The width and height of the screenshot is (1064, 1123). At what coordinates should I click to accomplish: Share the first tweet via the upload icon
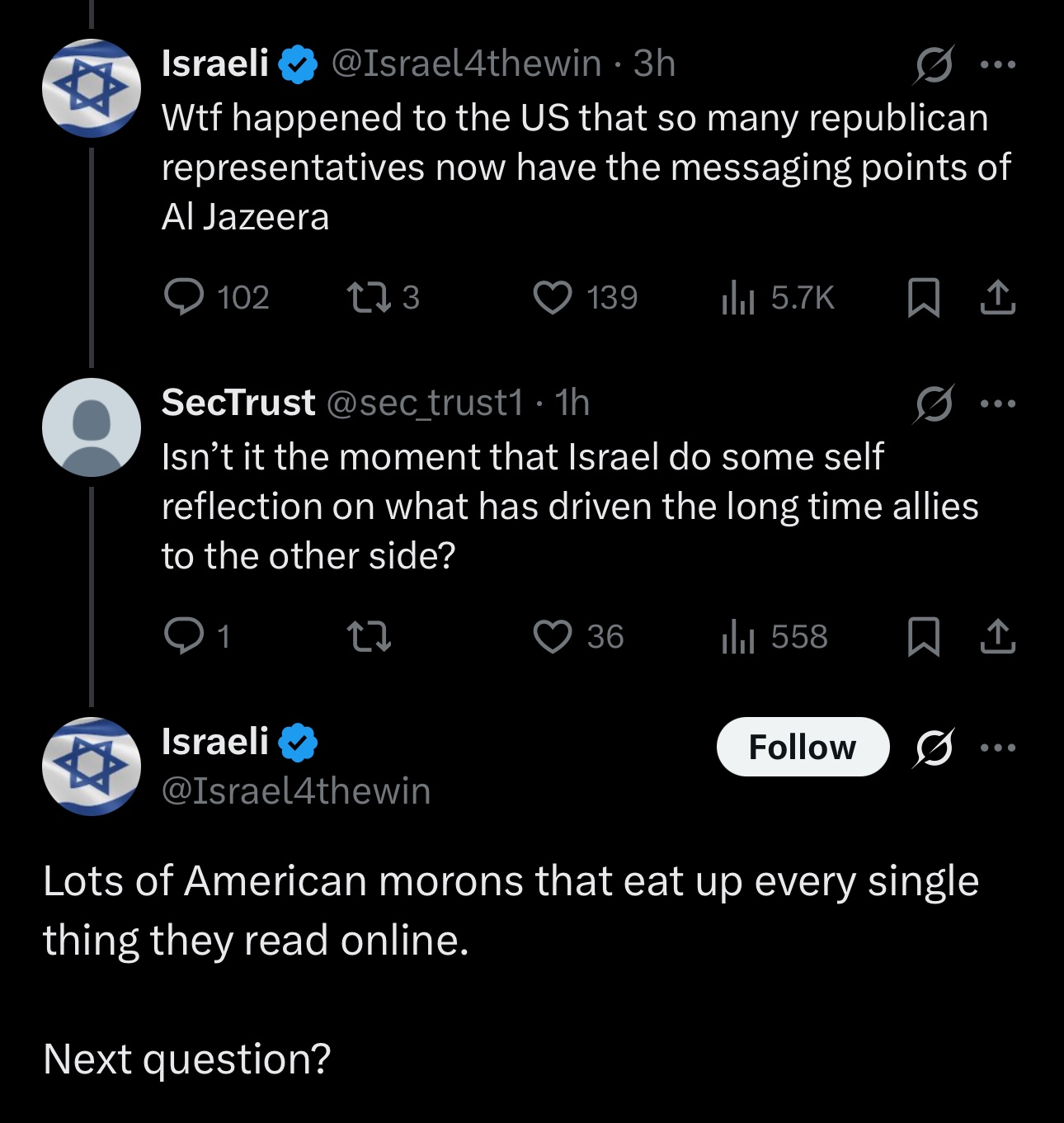[x=997, y=298]
